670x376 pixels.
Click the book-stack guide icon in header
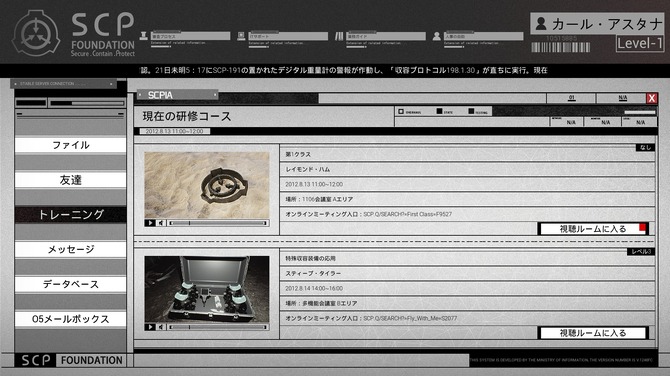[339, 36]
